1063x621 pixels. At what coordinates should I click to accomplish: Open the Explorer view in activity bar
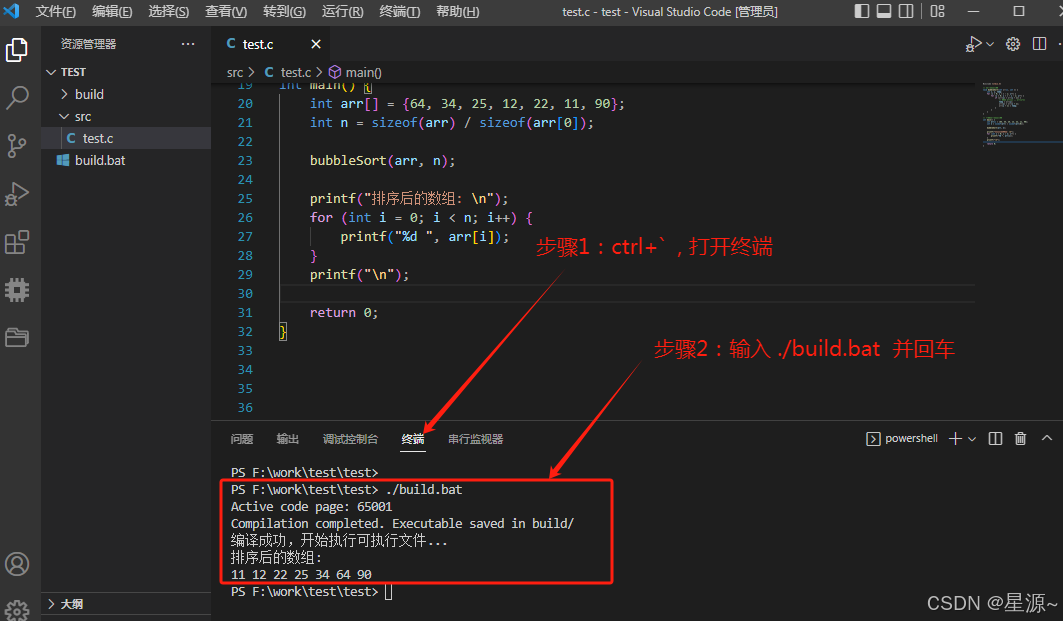(x=17, y=49)
